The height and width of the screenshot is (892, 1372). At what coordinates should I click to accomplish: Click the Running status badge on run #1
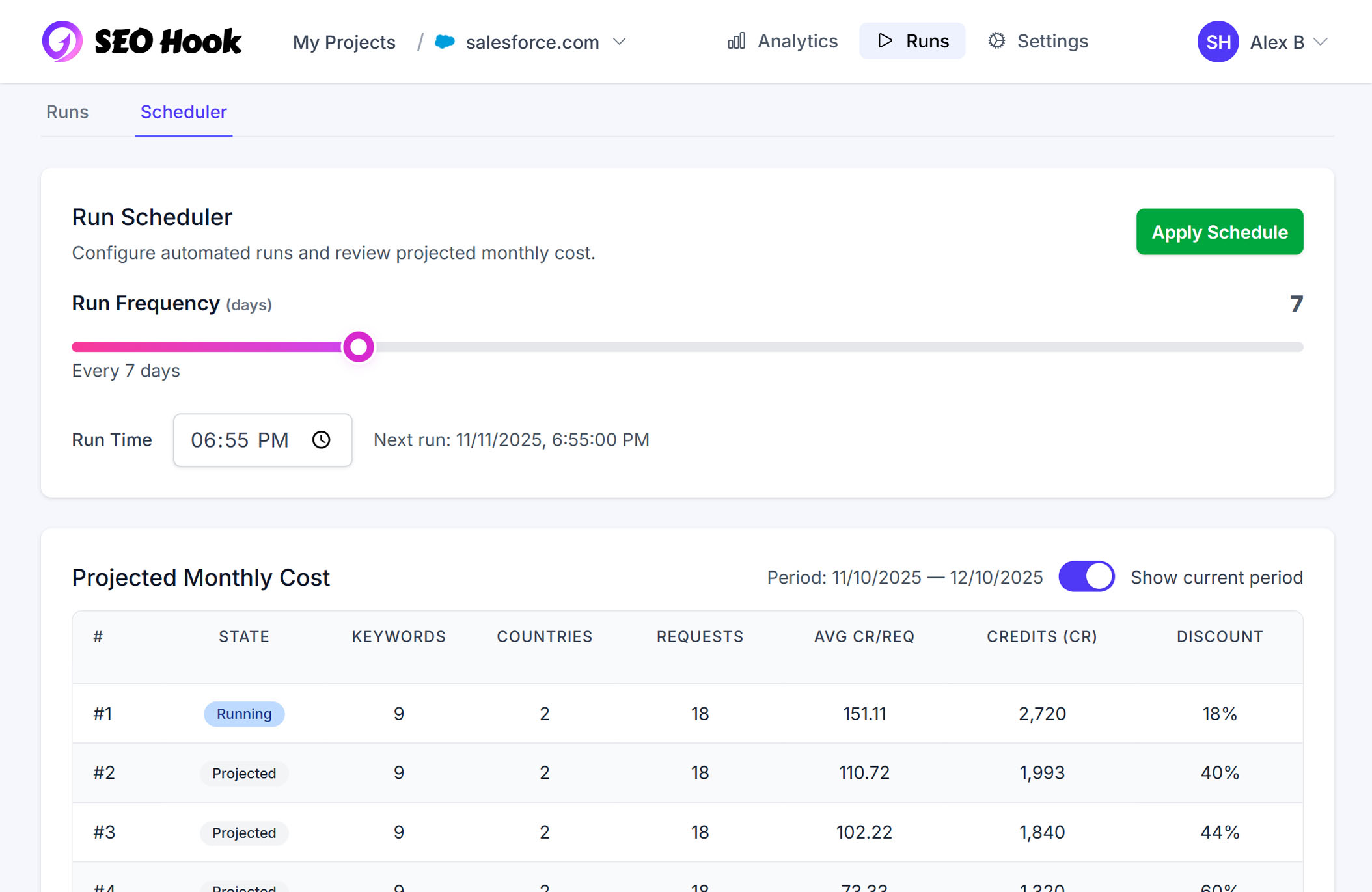244,714
